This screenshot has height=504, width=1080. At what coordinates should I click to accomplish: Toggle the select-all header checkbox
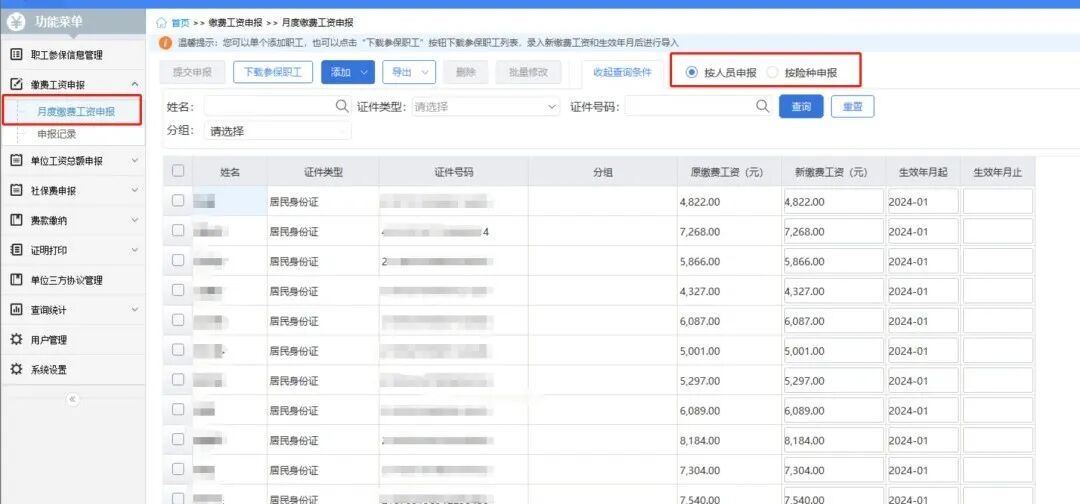pyautogui.click(x=178, y=171)
